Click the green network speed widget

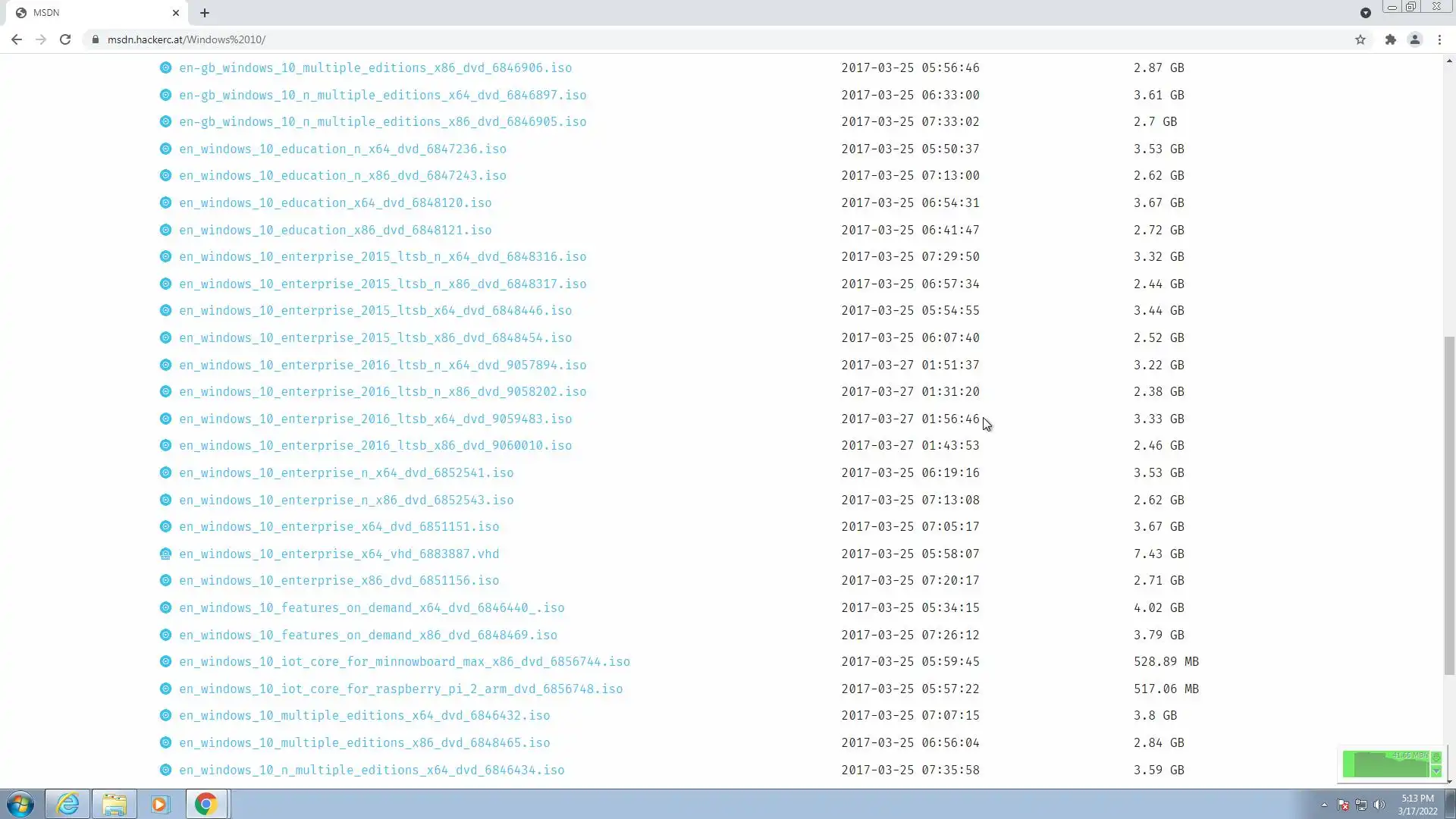(1386, 764)
